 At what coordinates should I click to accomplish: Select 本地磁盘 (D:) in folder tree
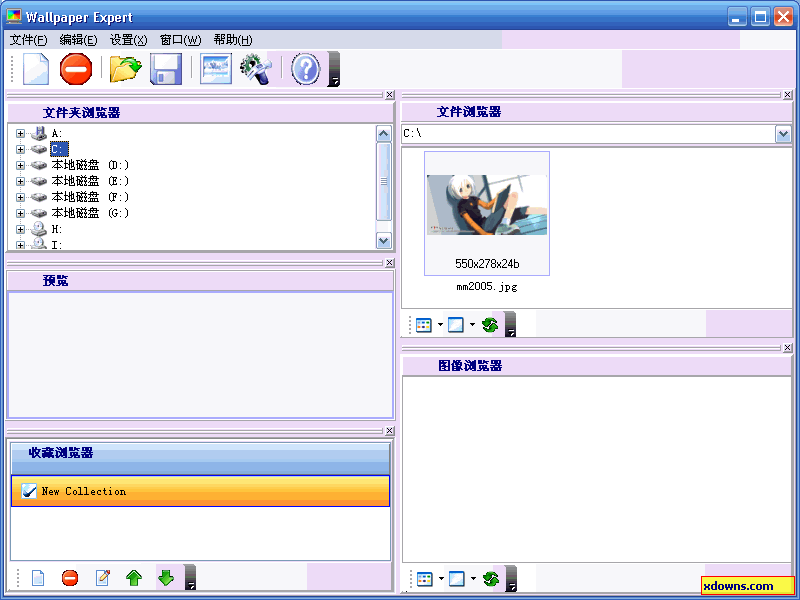[x=90, y=165]
